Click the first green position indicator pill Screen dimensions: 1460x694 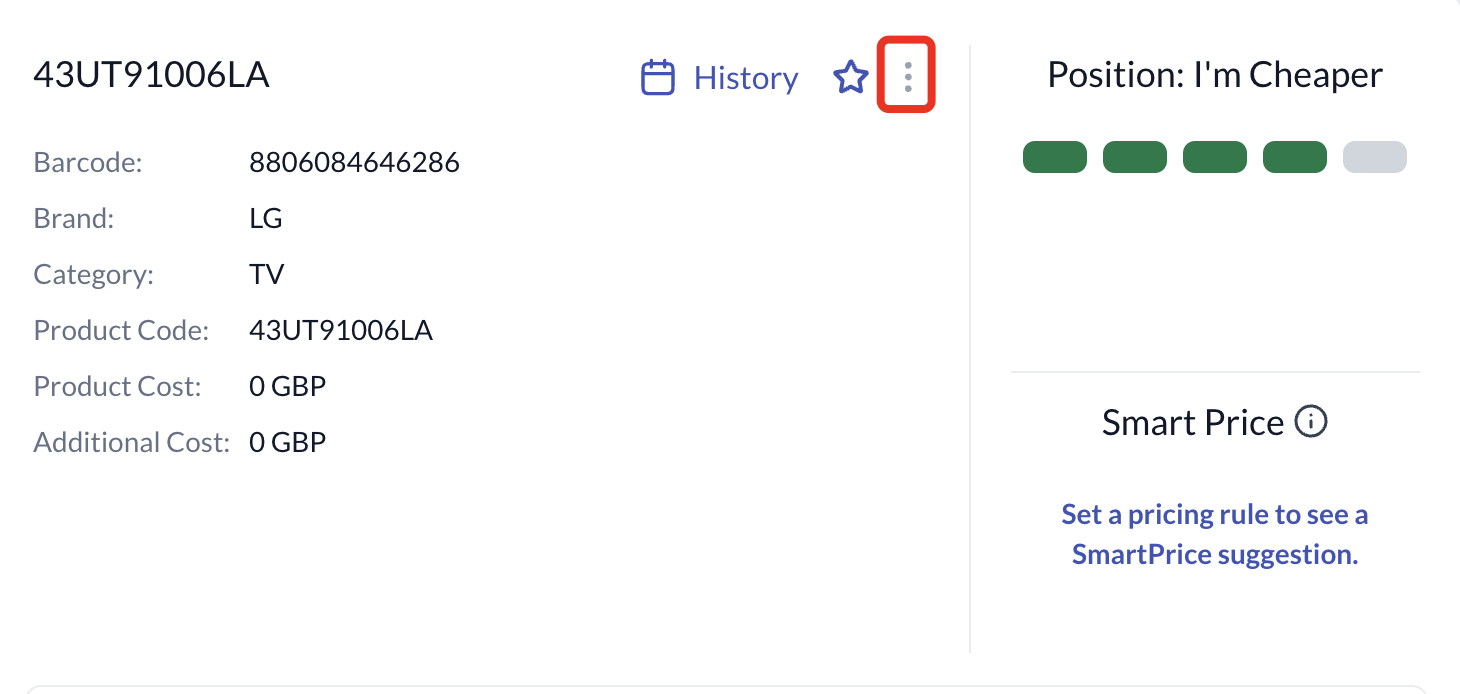click(x=1055, y=158)
